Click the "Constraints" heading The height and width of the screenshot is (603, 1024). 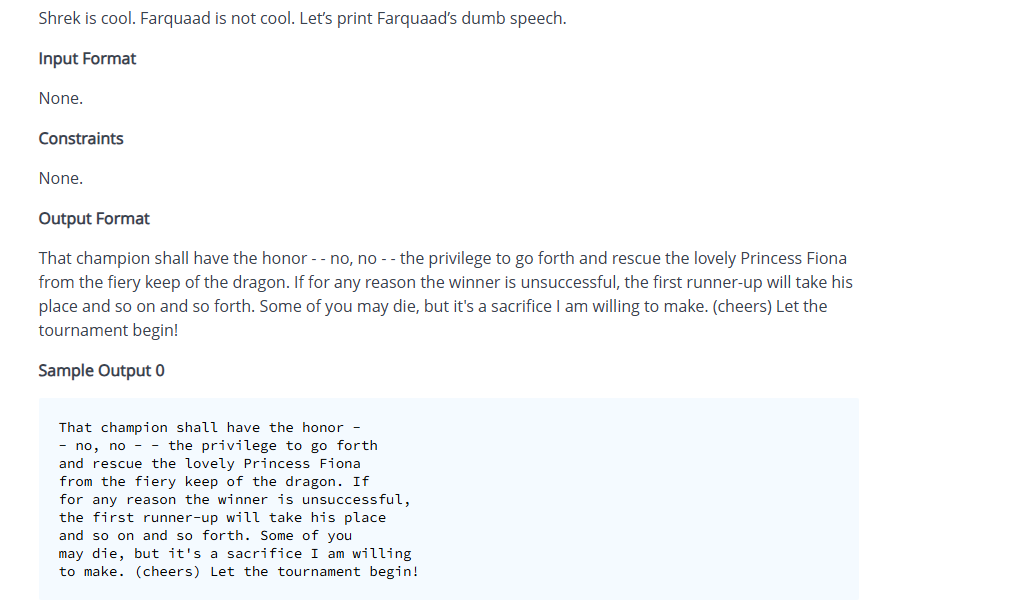[81, 139]
